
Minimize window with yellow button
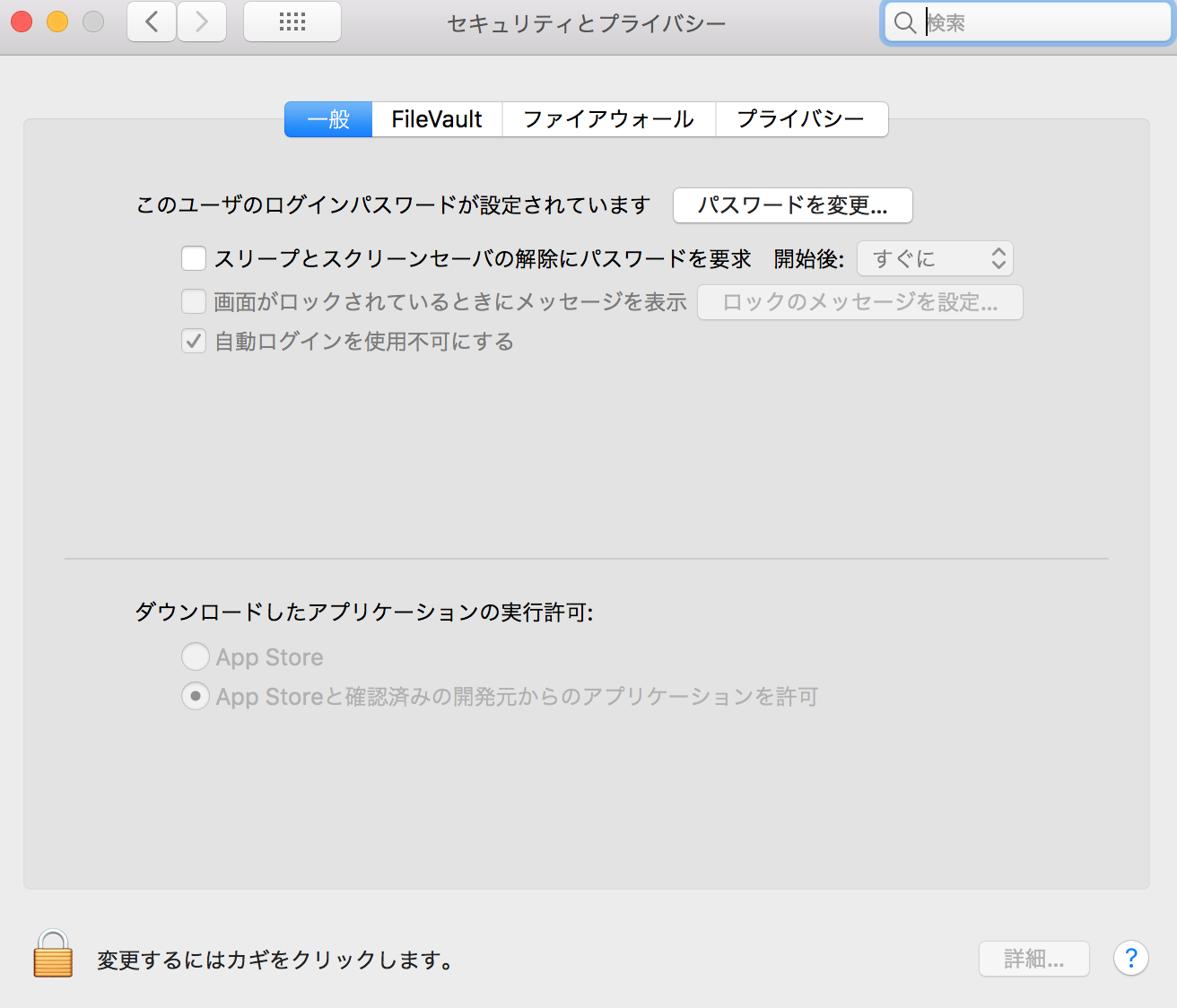pyautogui.click(x=57, y=22)
